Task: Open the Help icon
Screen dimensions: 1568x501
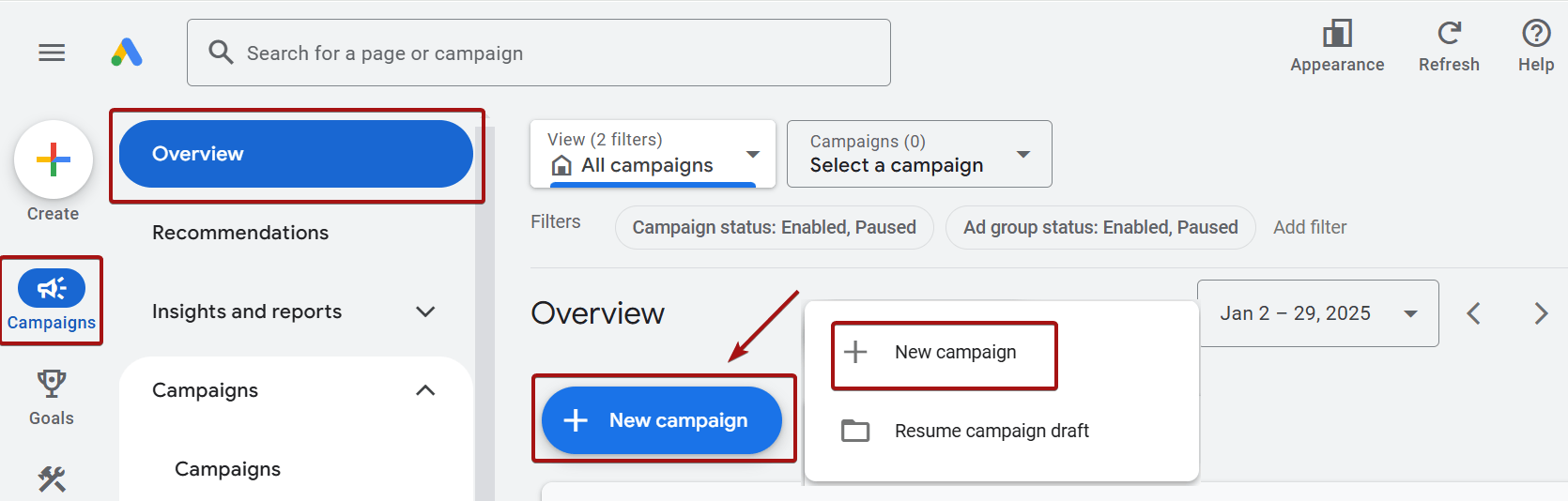Action: [1536, 35]
